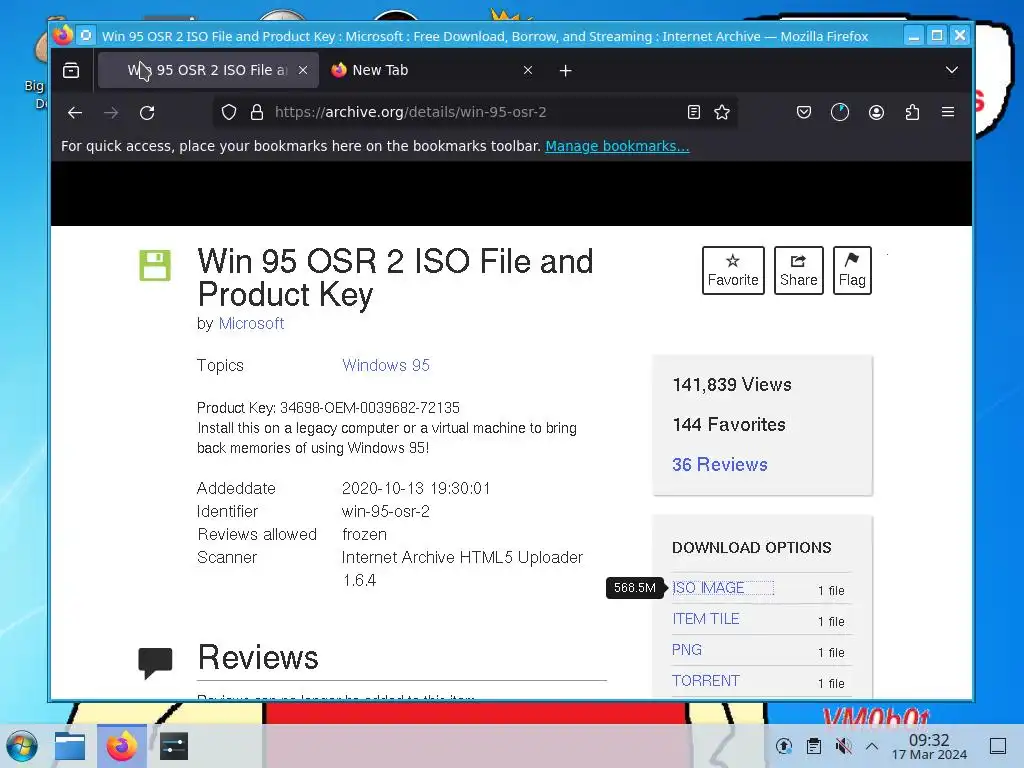Open tracking protection shield icon
This screenshot has width=1024, height=768.
(x=229, y=112)
